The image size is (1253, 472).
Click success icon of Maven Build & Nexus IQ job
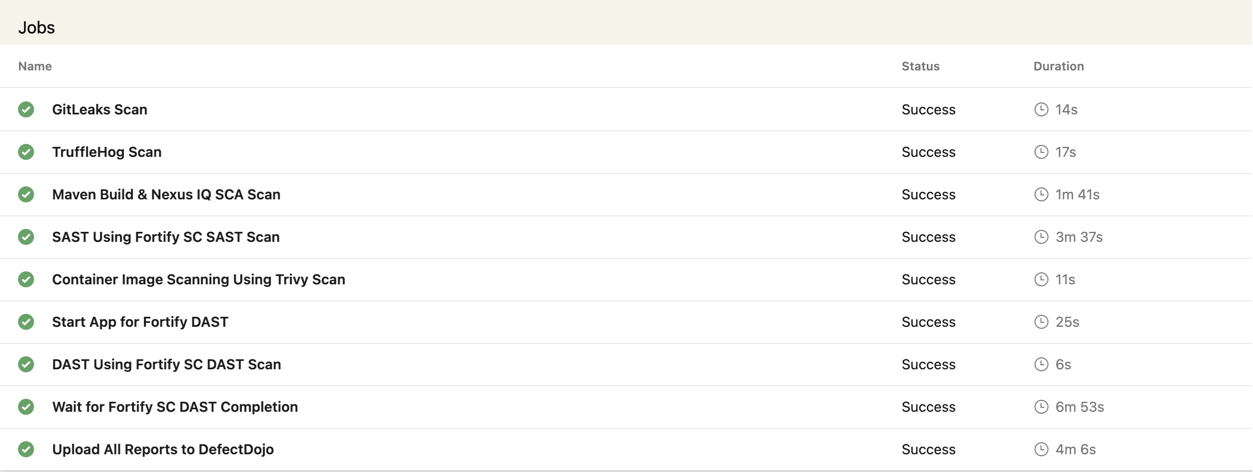26,194
